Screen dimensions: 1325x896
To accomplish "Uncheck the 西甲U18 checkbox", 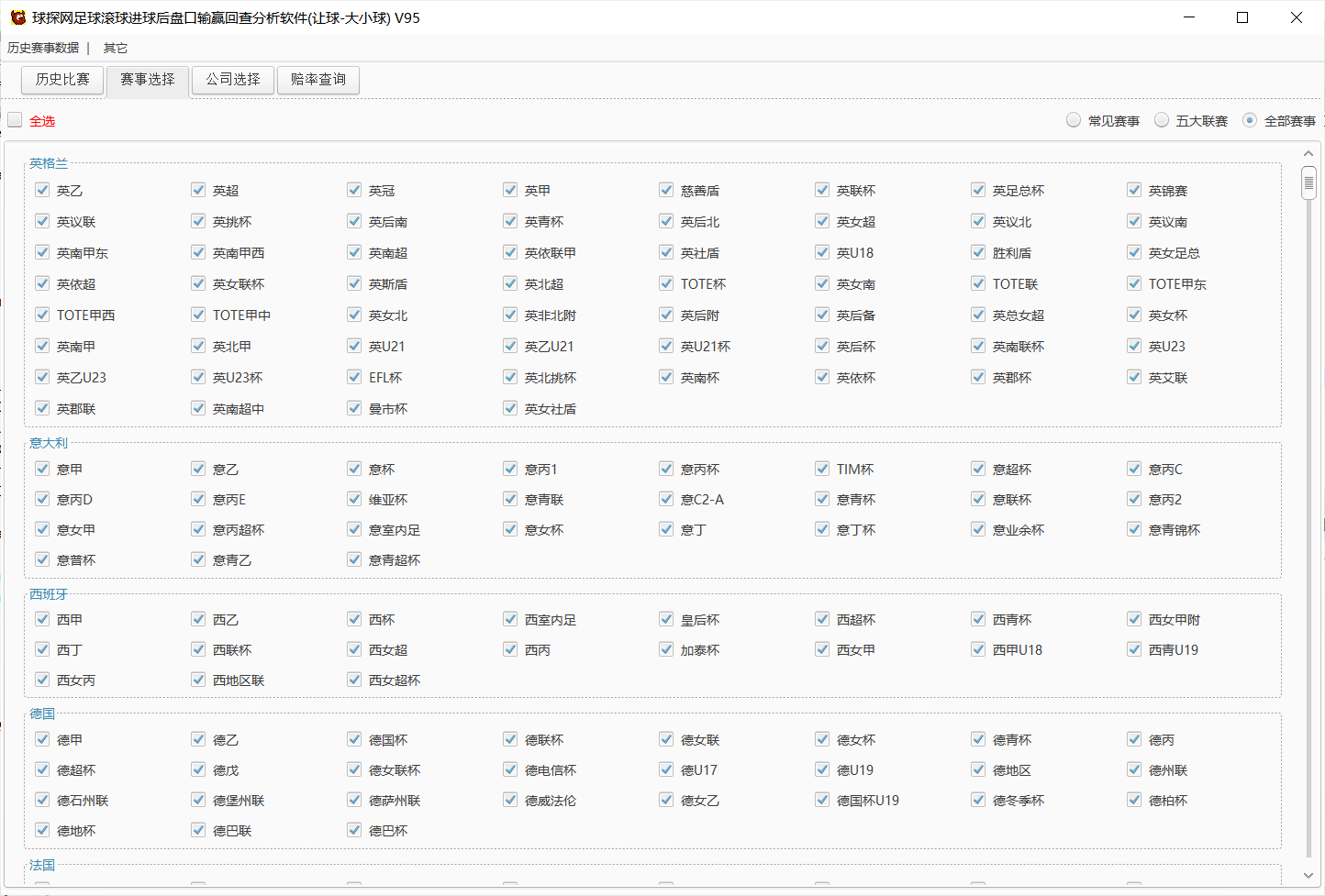I will 978,649.
